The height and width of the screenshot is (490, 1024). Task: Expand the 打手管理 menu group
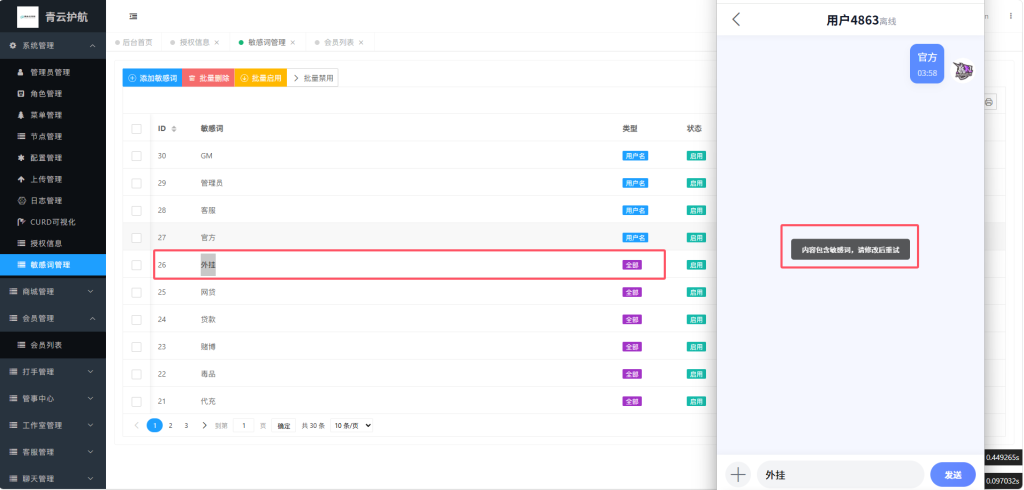point(53,372)
